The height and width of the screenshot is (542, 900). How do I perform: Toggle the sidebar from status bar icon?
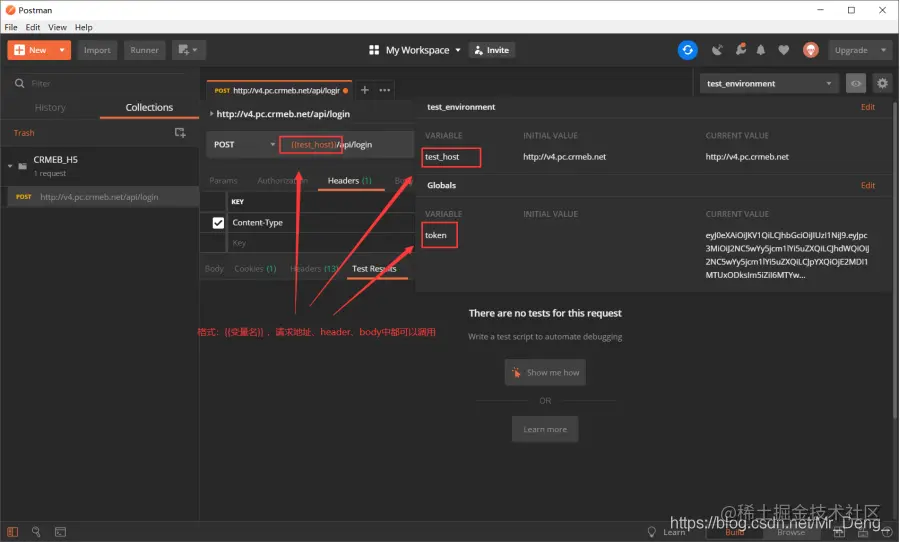13,532
